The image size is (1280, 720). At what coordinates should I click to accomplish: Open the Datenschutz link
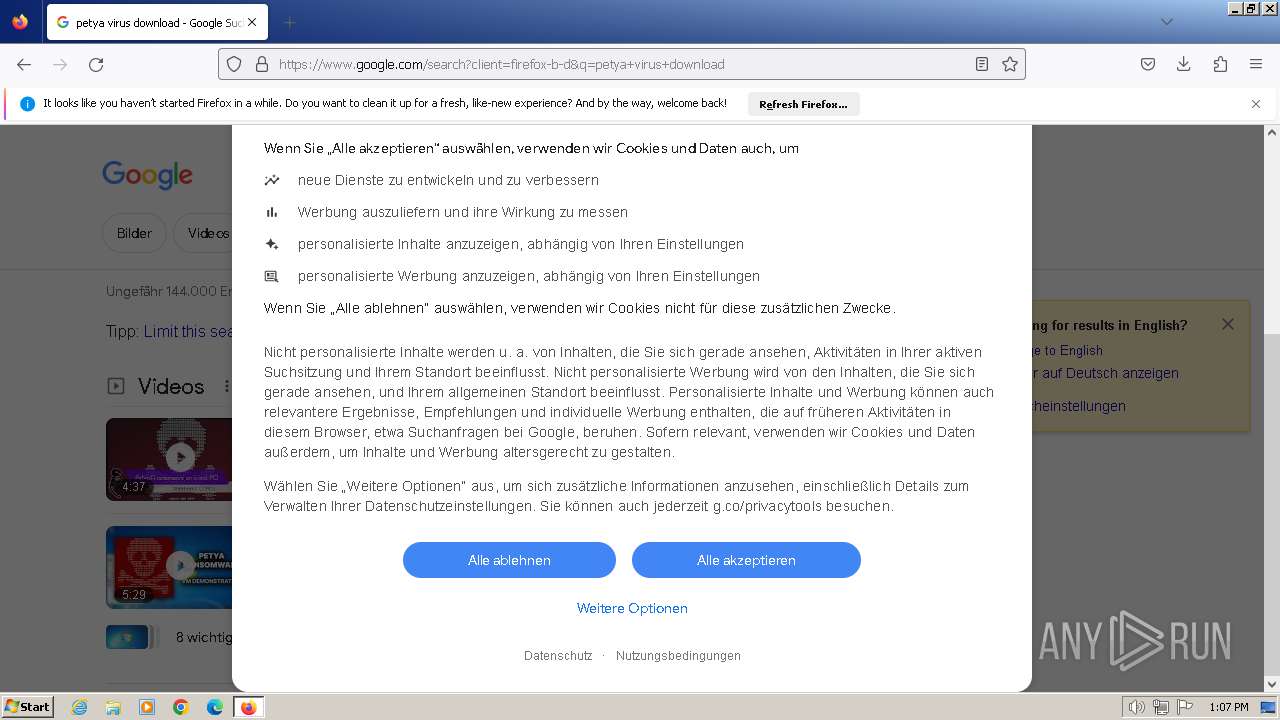click(558, 656)
